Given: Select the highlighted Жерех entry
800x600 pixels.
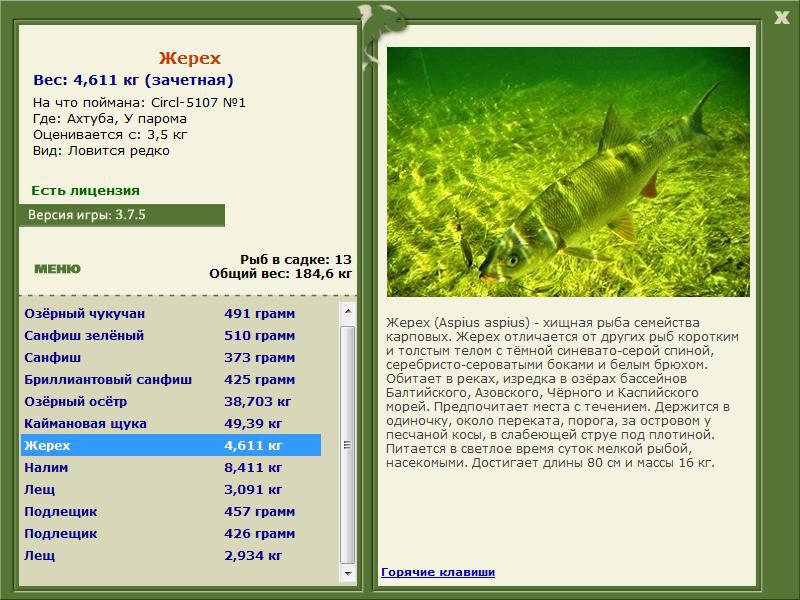Looking at the screenshot, I should pyautogui.click(x=171, y=445).
